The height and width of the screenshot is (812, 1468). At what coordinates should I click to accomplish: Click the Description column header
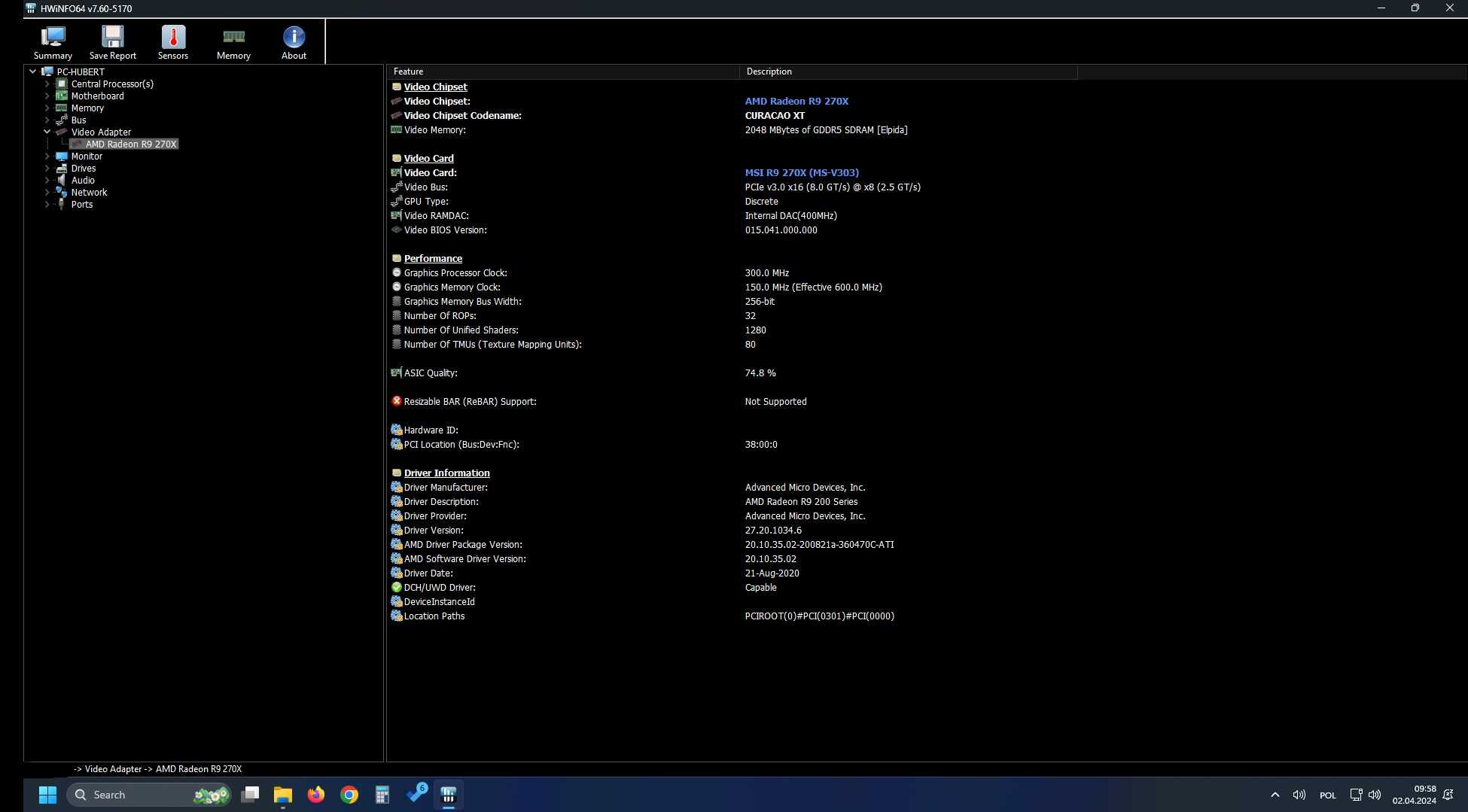[x=908, y=71]
